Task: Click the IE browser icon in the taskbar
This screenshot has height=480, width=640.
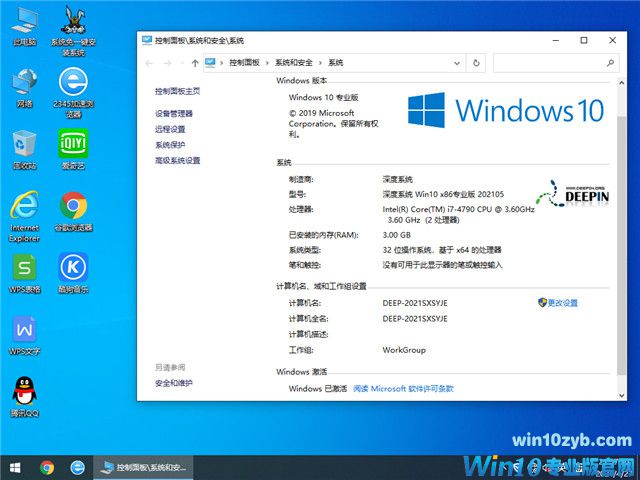Action: (x=77, y=468)
